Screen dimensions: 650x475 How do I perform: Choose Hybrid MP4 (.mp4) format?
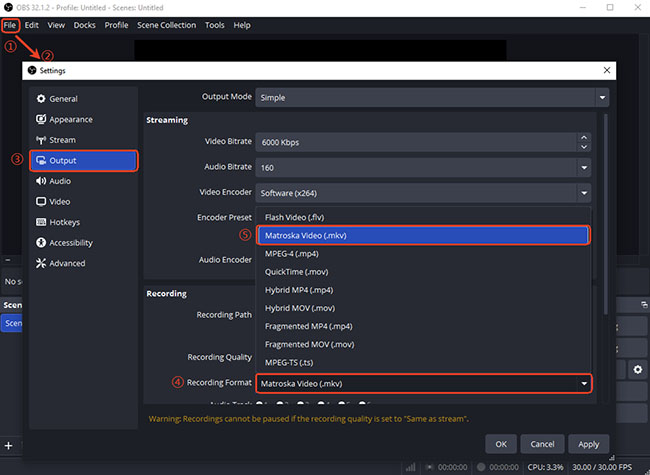(x=423, y=290)
